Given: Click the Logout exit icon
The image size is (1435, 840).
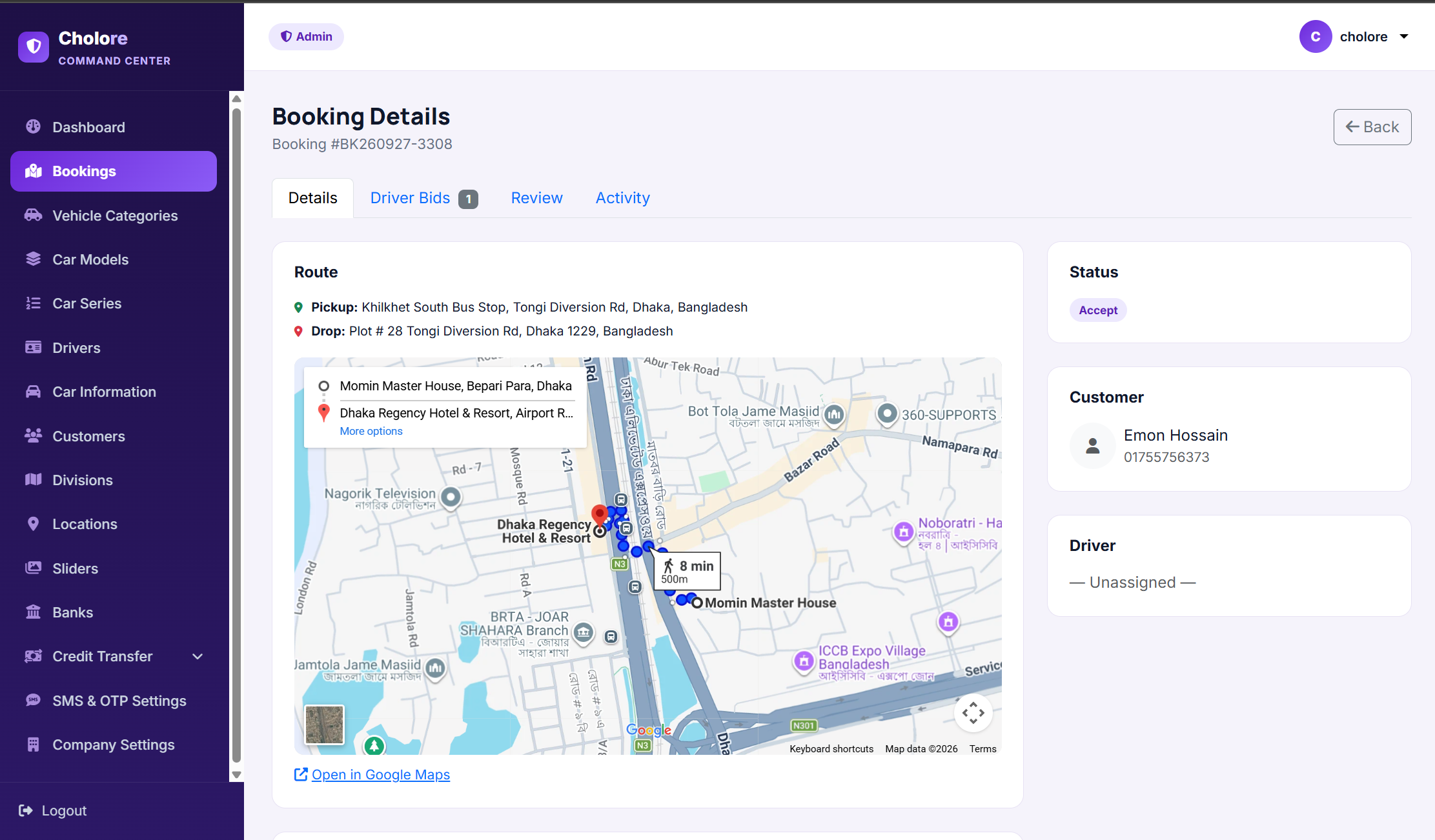Looking at the screenshot, I should click(26, 810).
